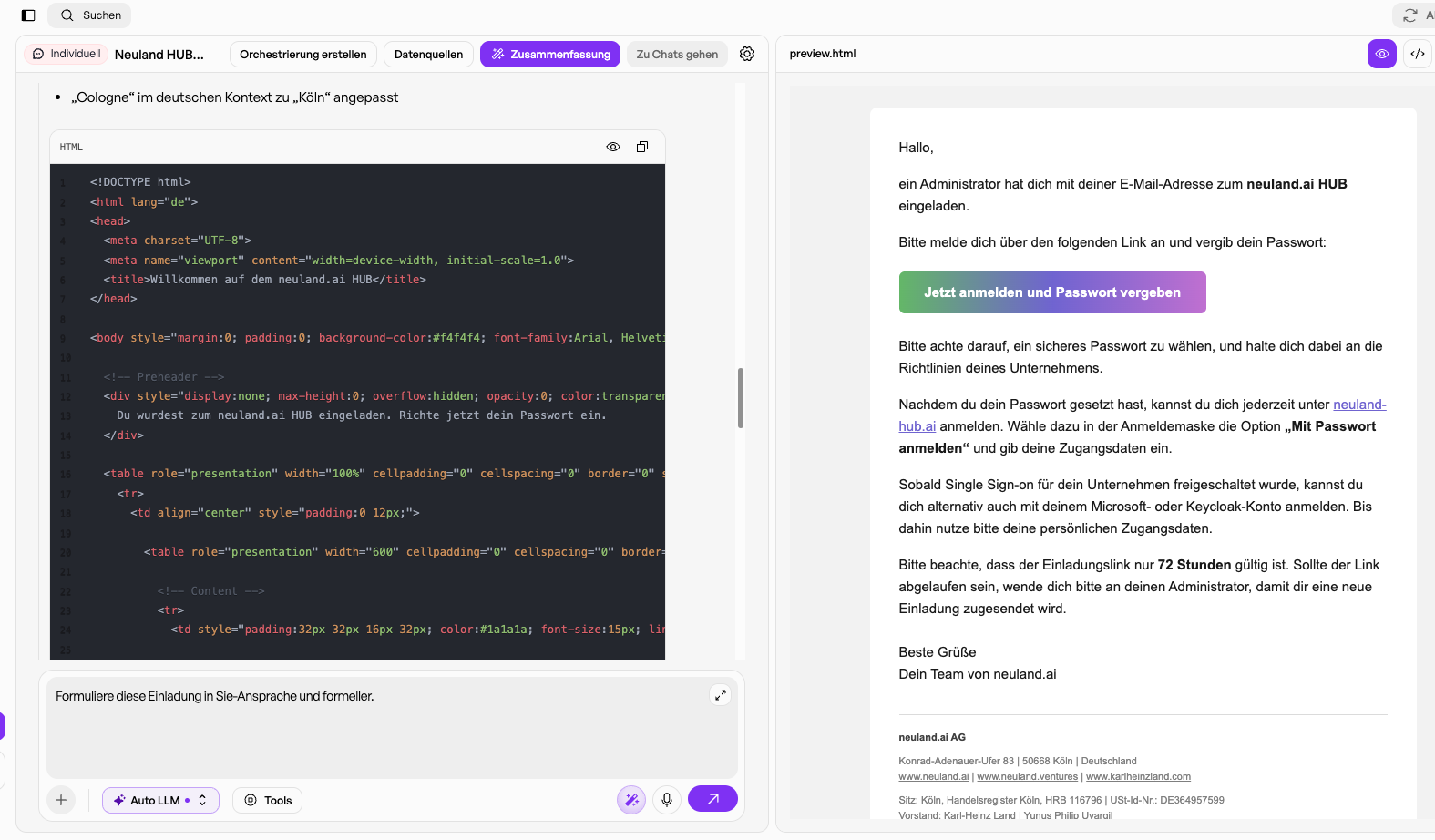Open the Tools menu
The height and width of the screenshot is (840, 1435).
(267, 801)
